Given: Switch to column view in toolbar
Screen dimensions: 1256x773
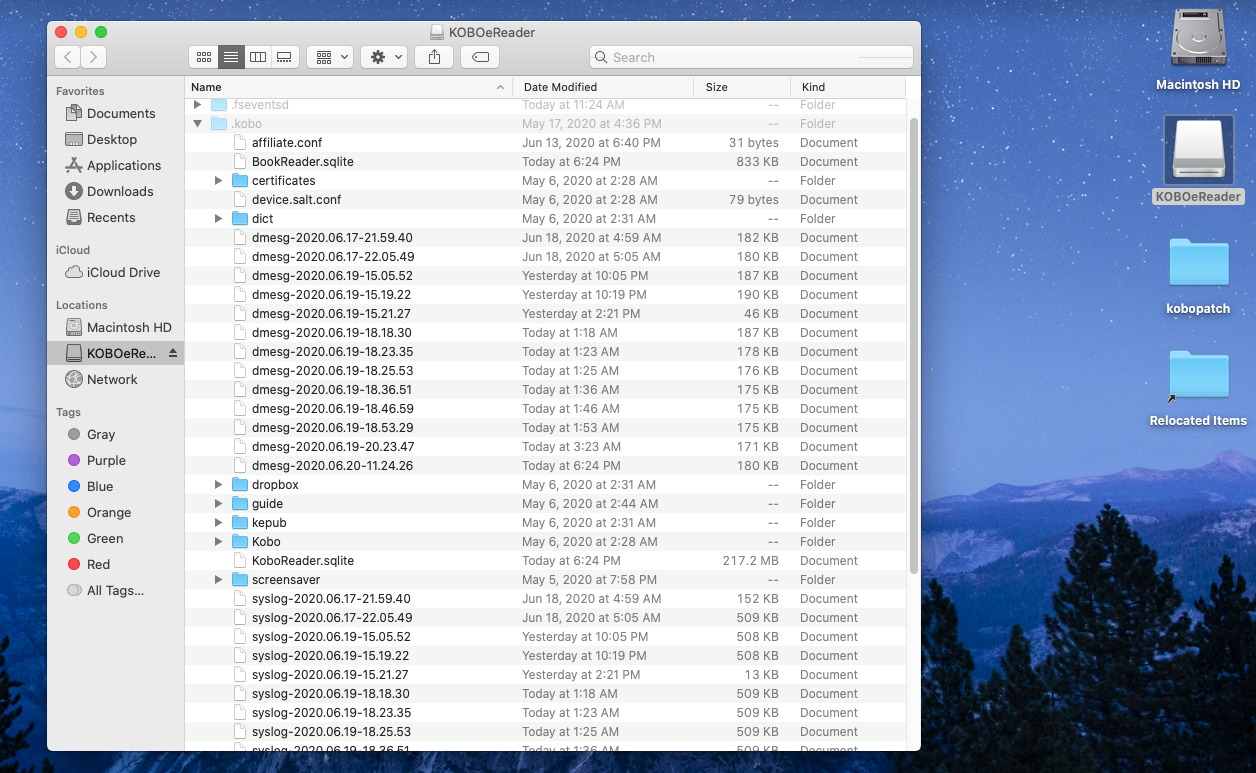Looking at the screenshot, I should click(258, 57).
